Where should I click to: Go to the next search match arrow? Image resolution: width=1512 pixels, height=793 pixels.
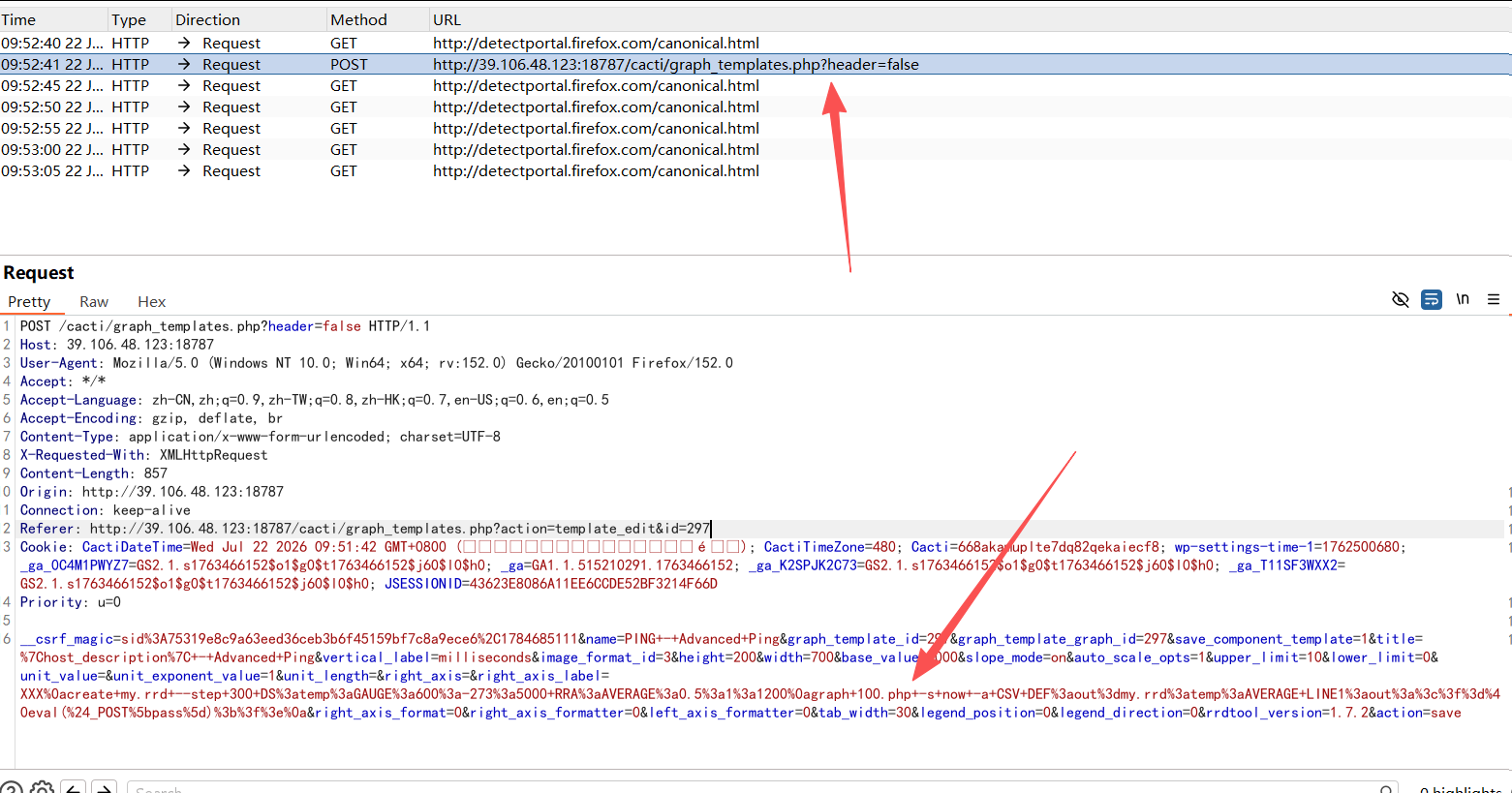pos(105,787)
